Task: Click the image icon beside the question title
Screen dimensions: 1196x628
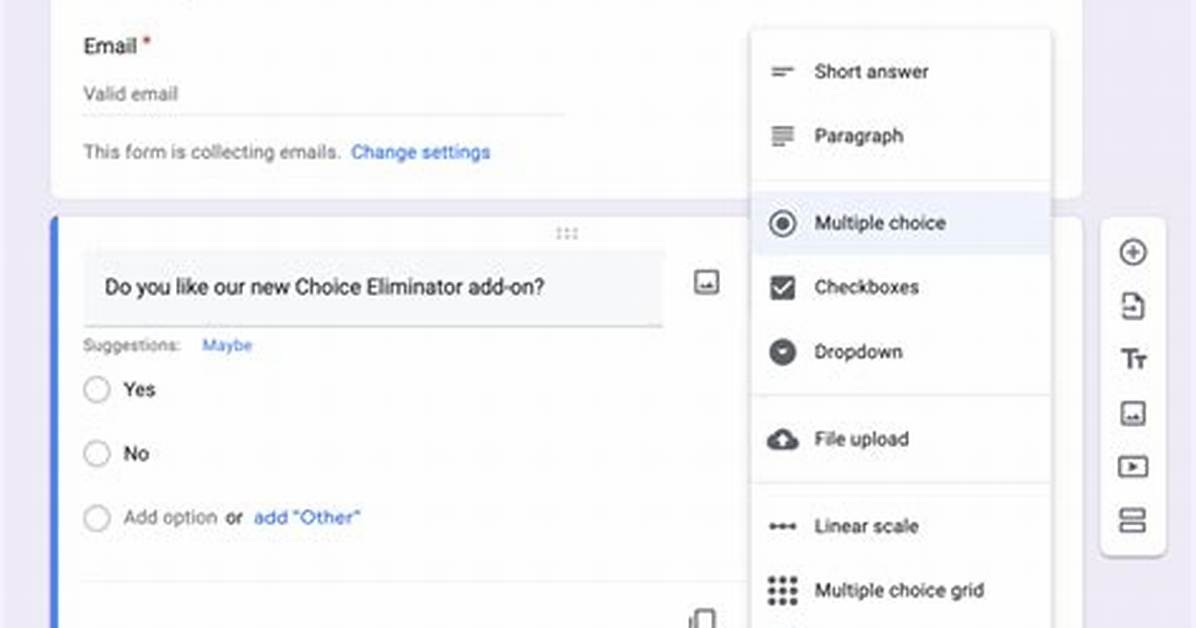Action: pyautogui.click(x=706, y=282)
